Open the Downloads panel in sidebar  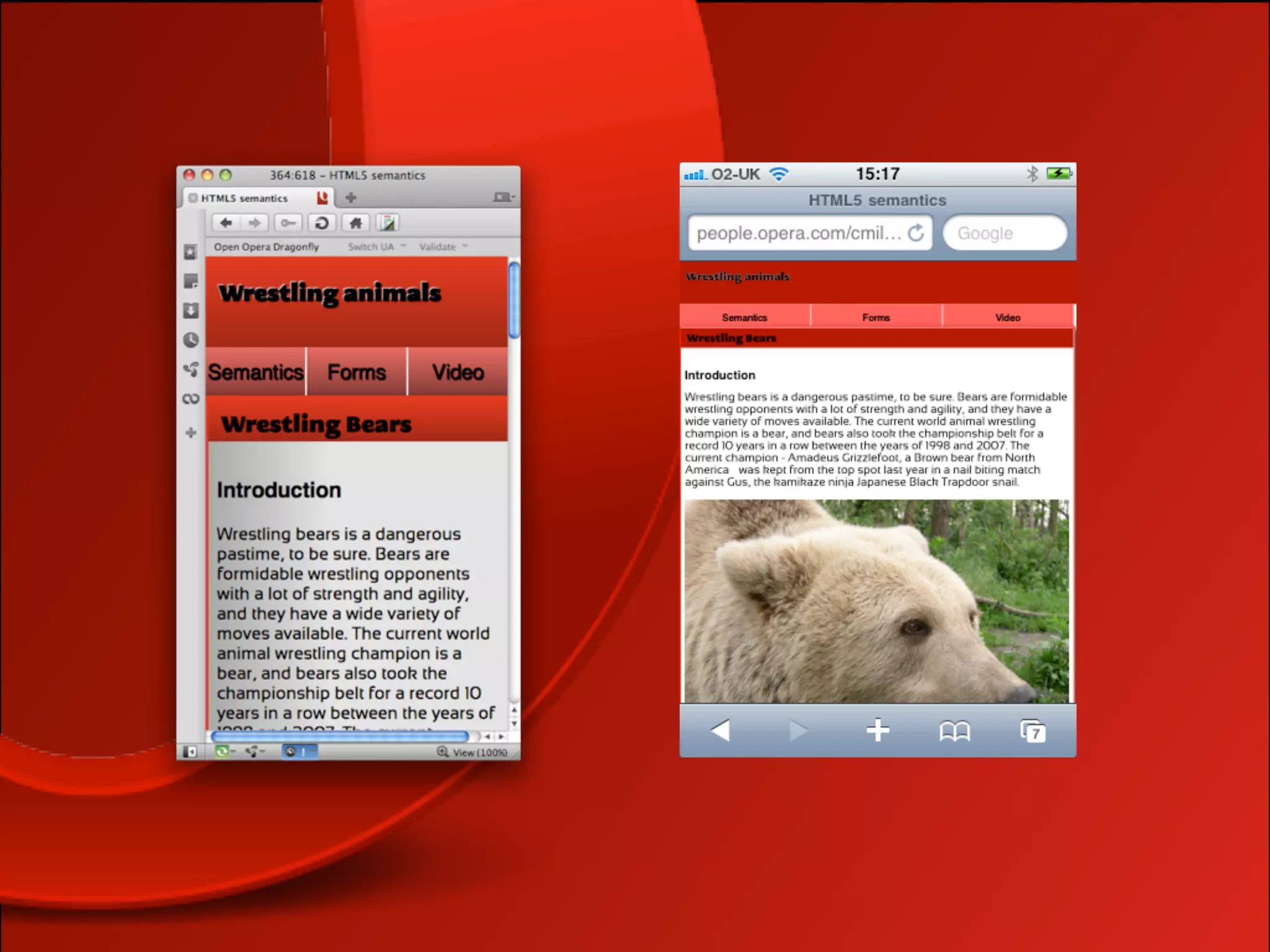[x=190, y=311]
